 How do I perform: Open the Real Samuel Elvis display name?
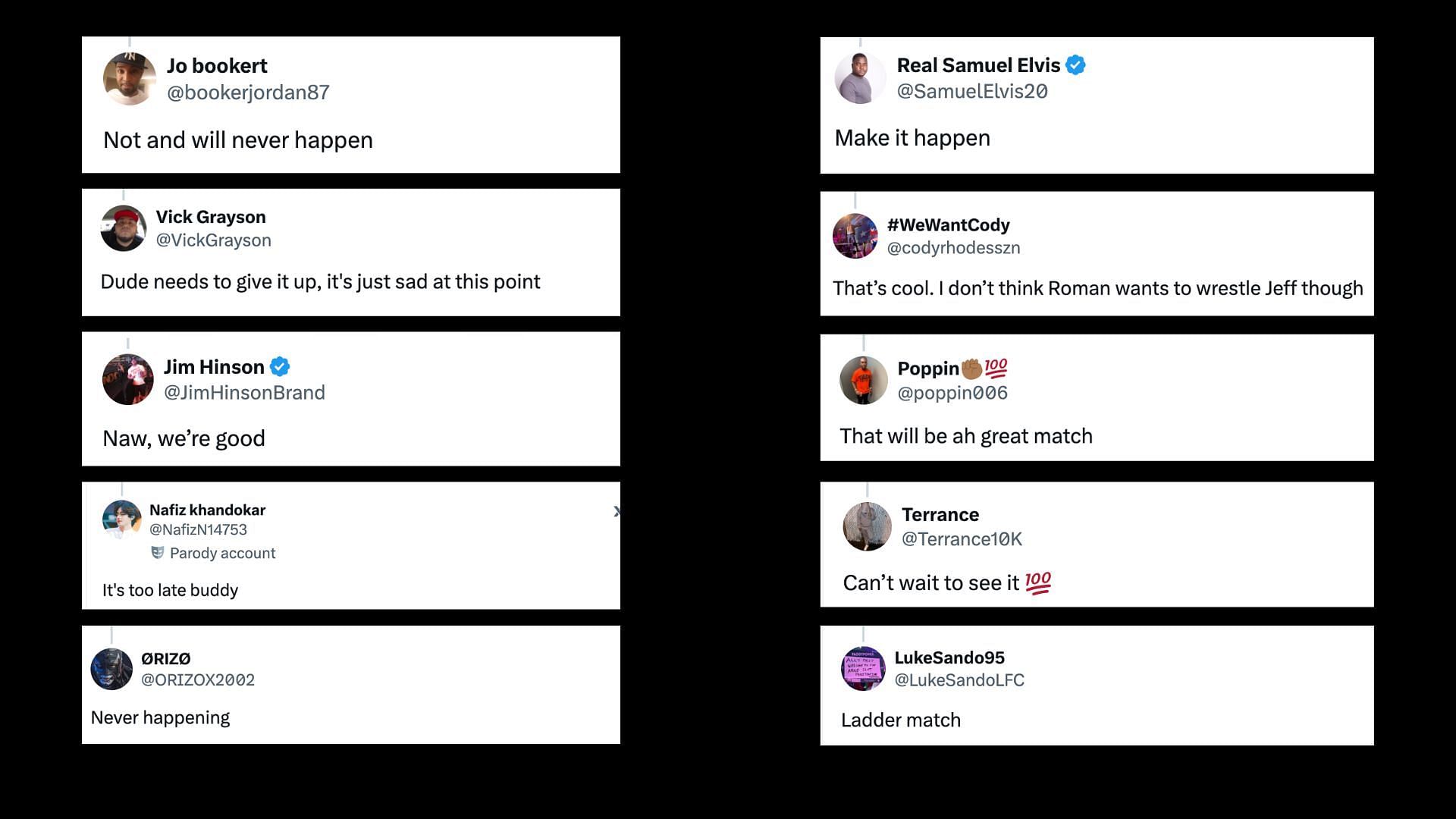pyautogui.click(x=978, y=65)
